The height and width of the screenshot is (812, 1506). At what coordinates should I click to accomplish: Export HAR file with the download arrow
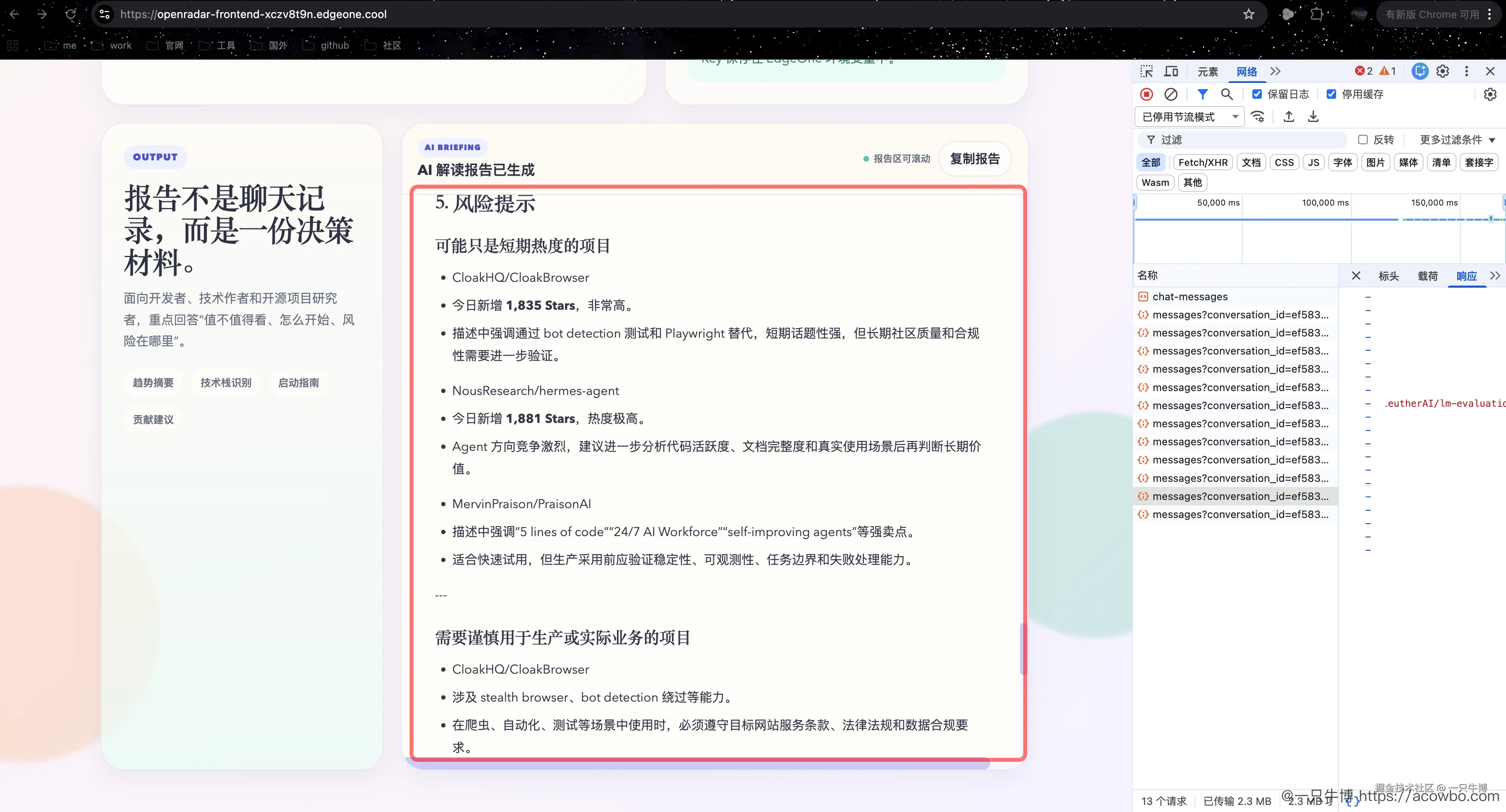pos(1313,116)
